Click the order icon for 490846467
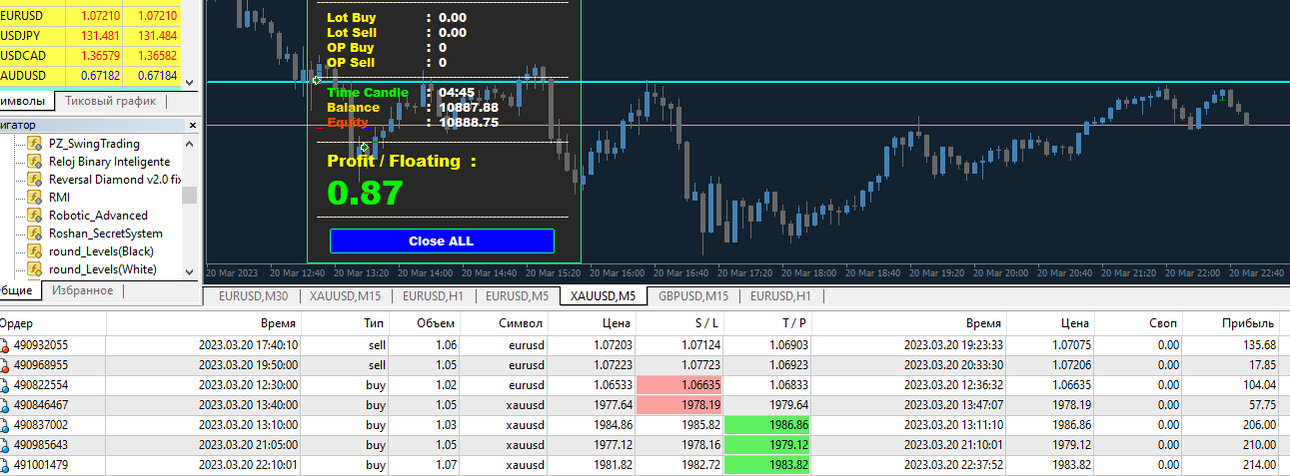This screenshot has height=476, width=1290. point(6,405)
